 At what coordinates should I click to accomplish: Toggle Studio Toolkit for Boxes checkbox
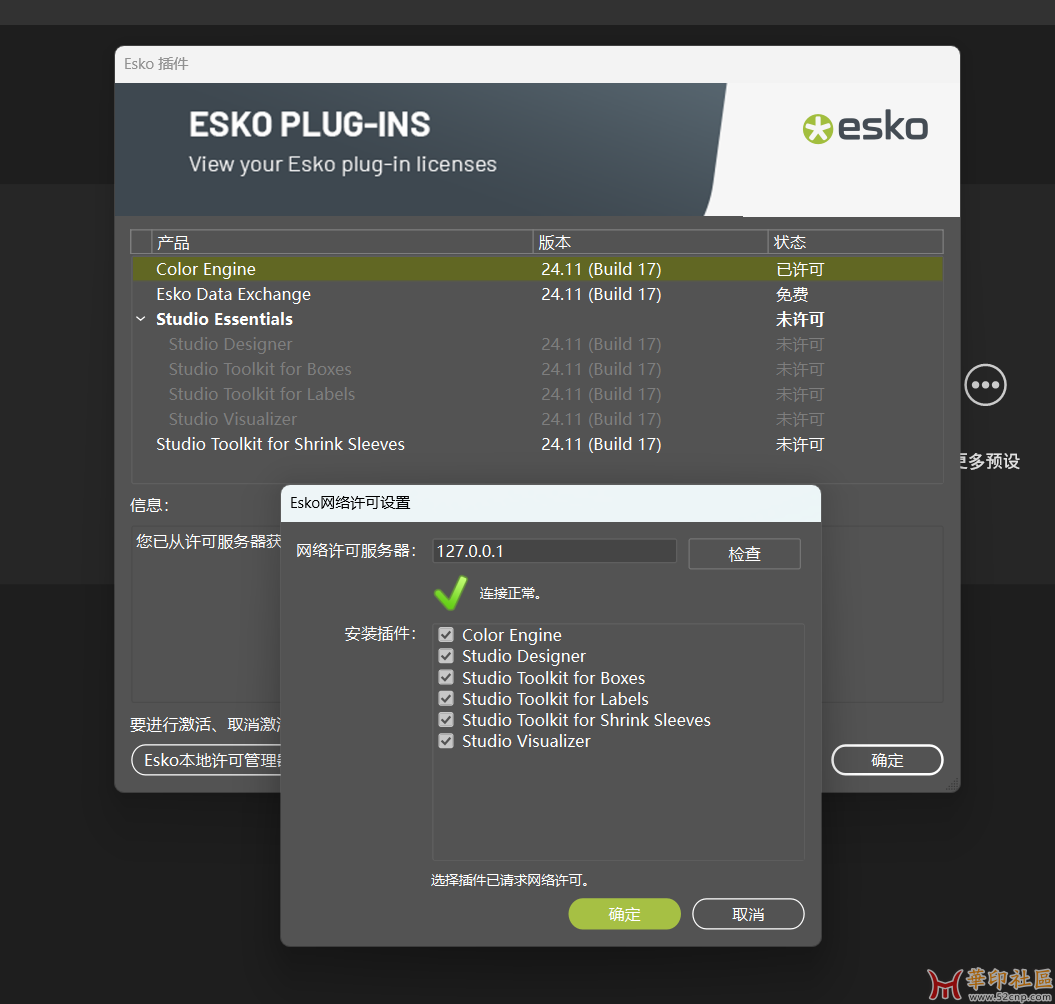(x=445, y=677)
